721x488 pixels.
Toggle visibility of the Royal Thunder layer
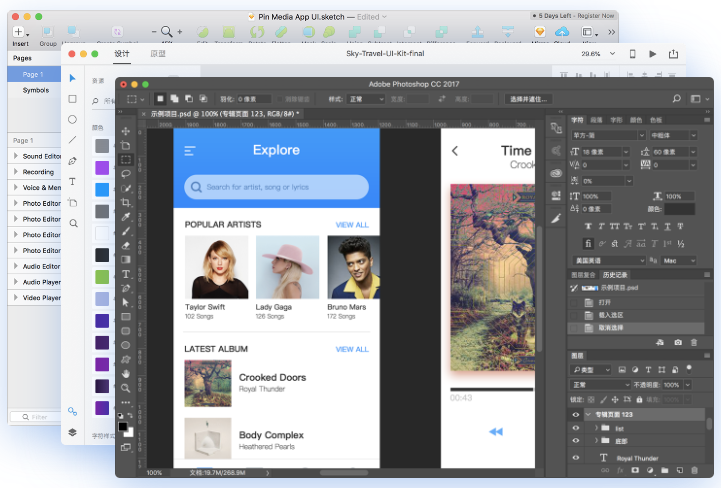(575, 458)
